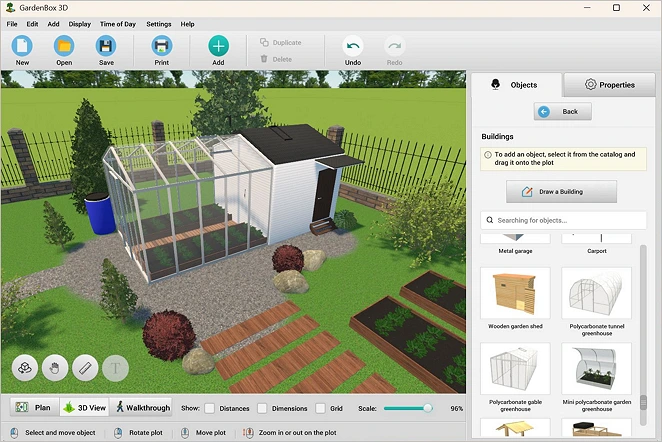This screenshot has height=442, width=662.
Task: Click the search magnifier icon in catalog
Action: [490, 220]
